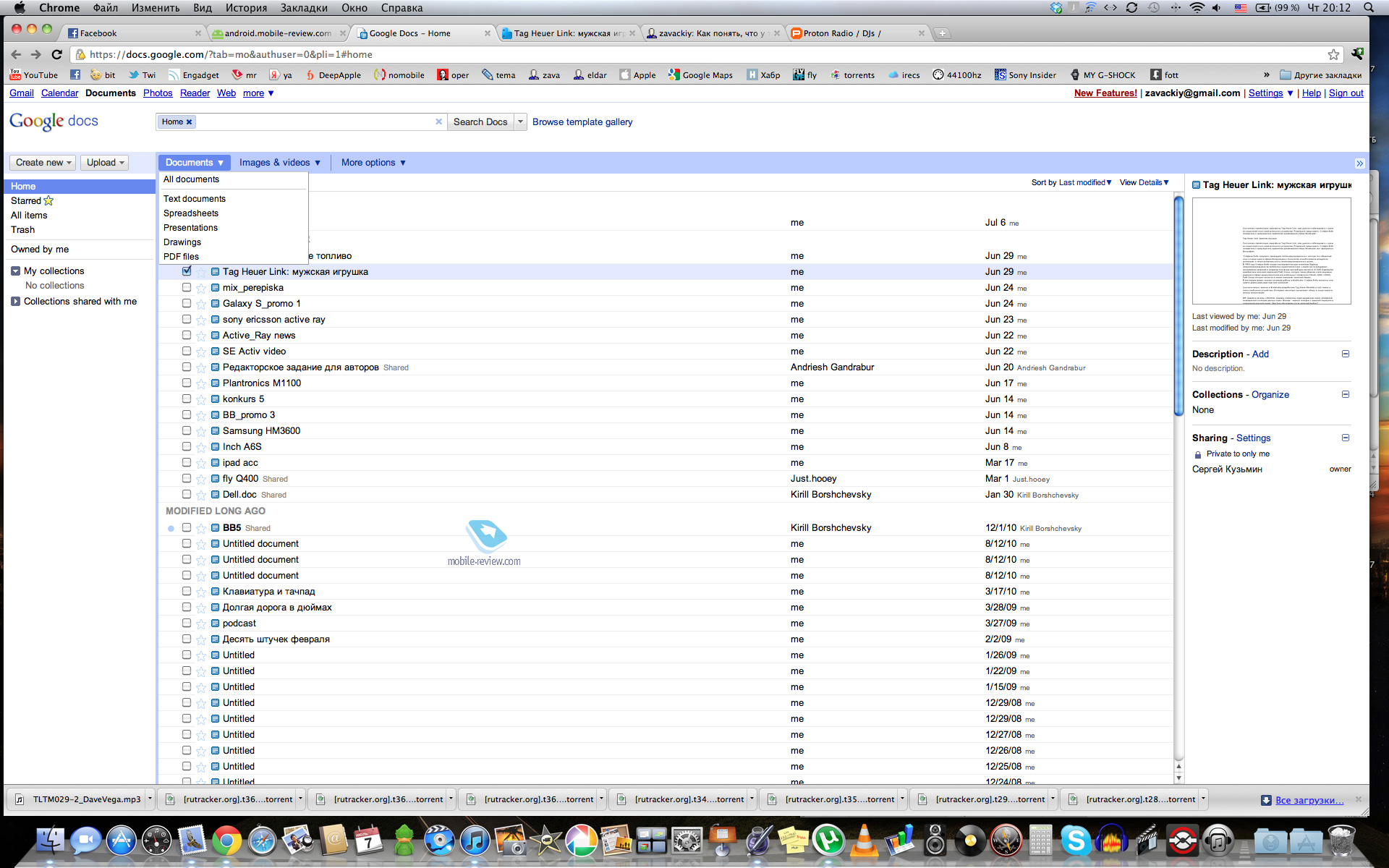This screenshot has height=868, width=1389.
Task: Open the torrents bookmark
Action: pyautogui.click(x=852, y=75)
